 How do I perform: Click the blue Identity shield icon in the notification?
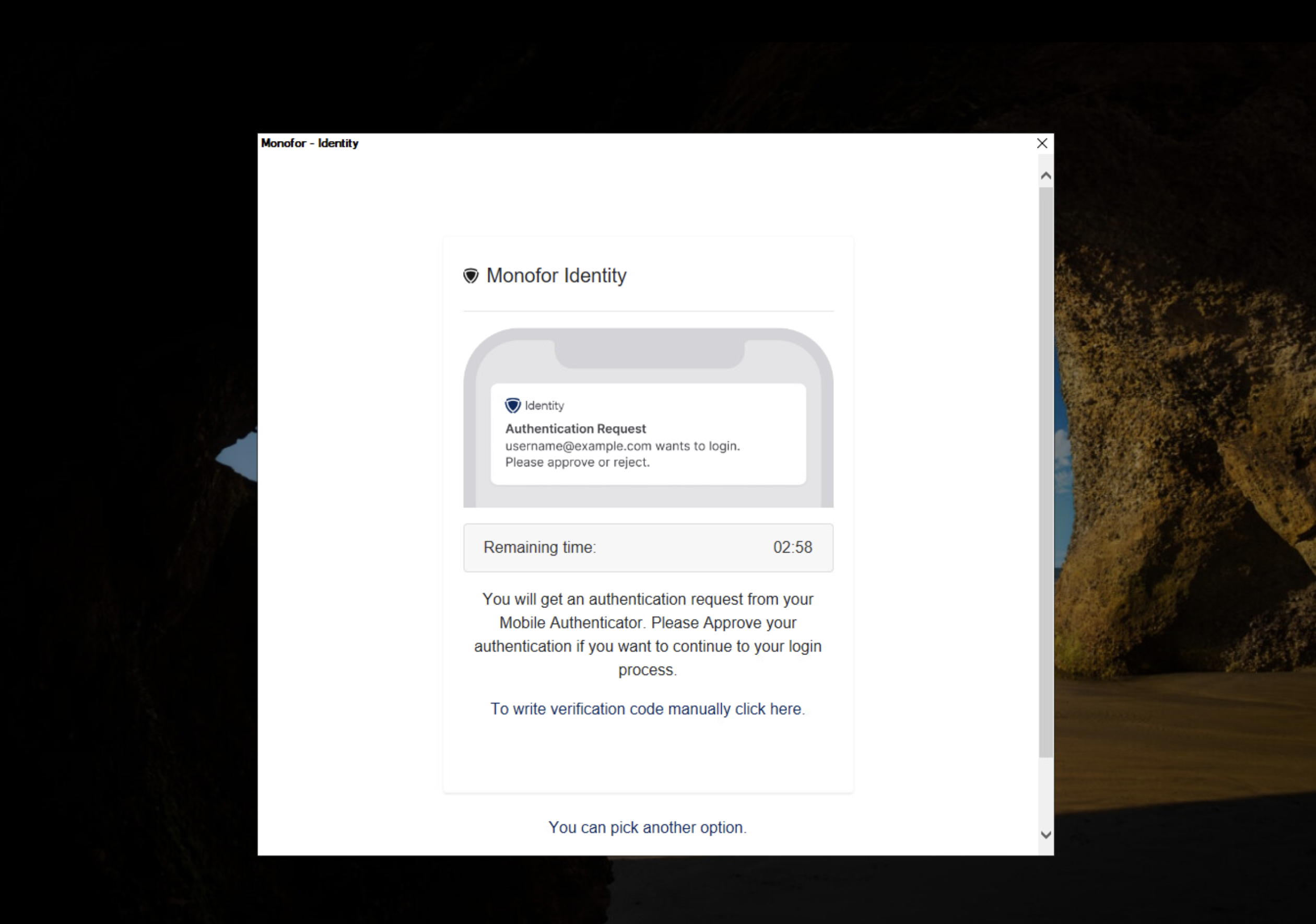coord(512,405)
